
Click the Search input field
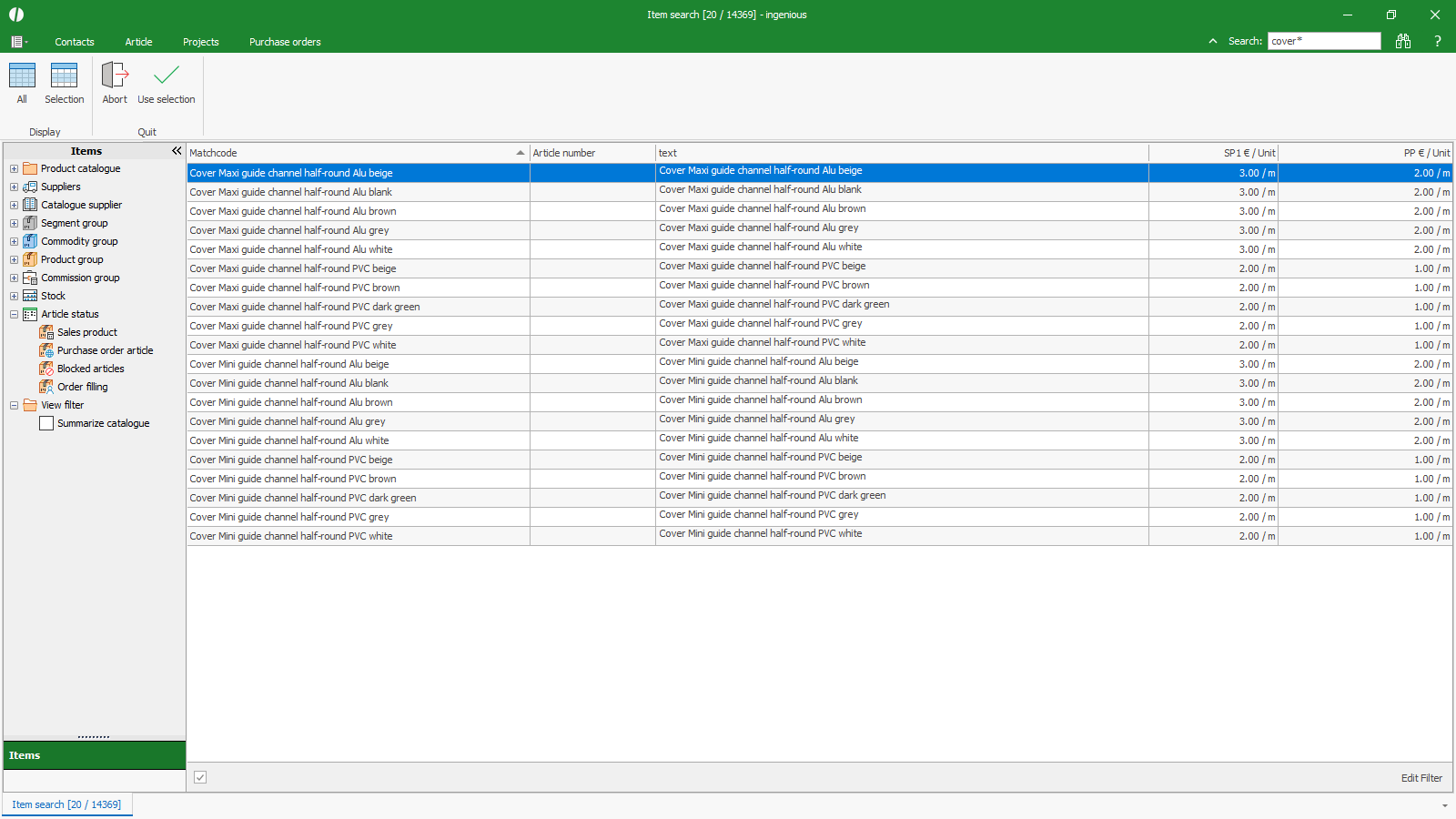point(1324,41)
